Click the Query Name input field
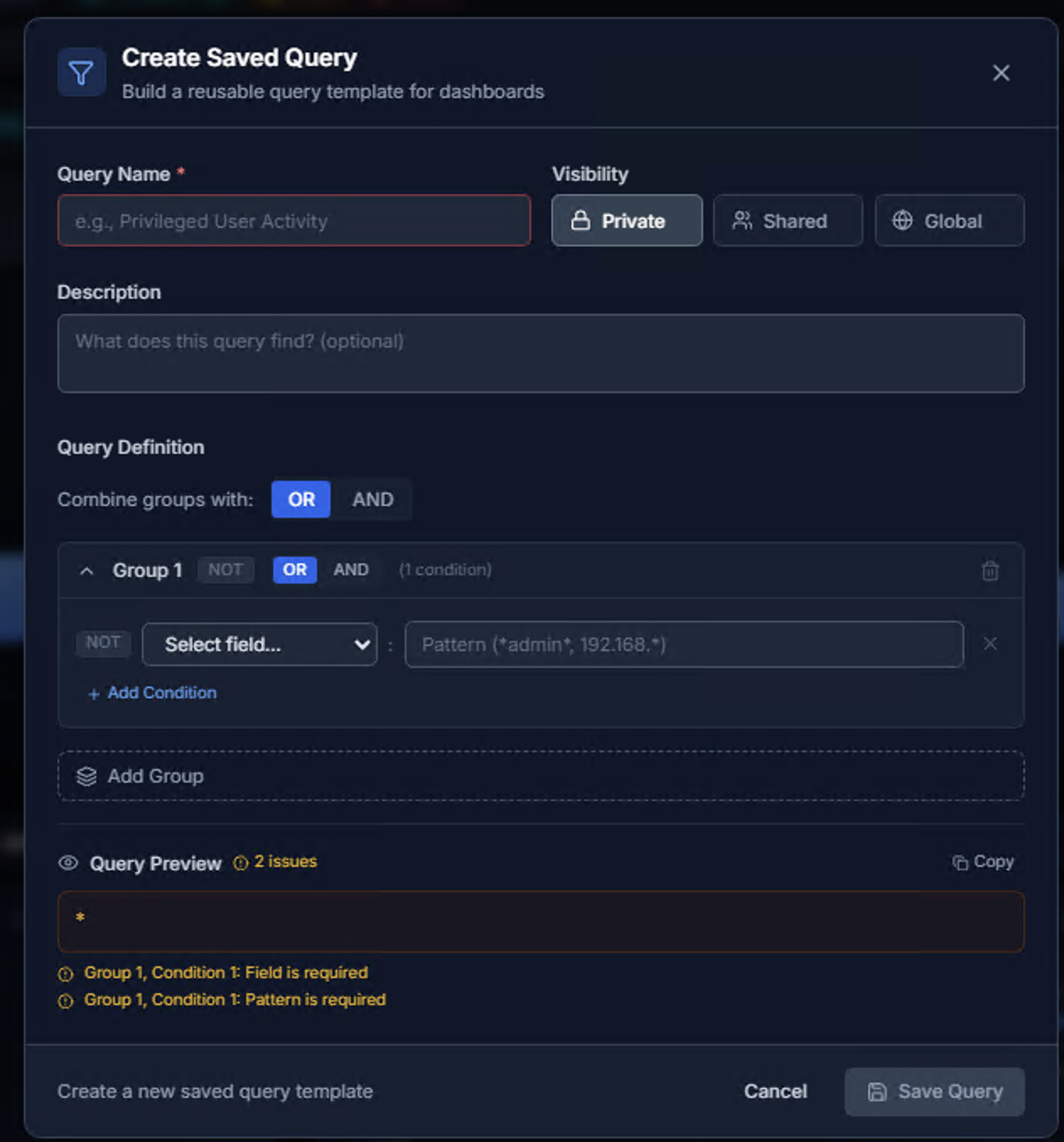1064x1142 pixels. coord(293,220)
